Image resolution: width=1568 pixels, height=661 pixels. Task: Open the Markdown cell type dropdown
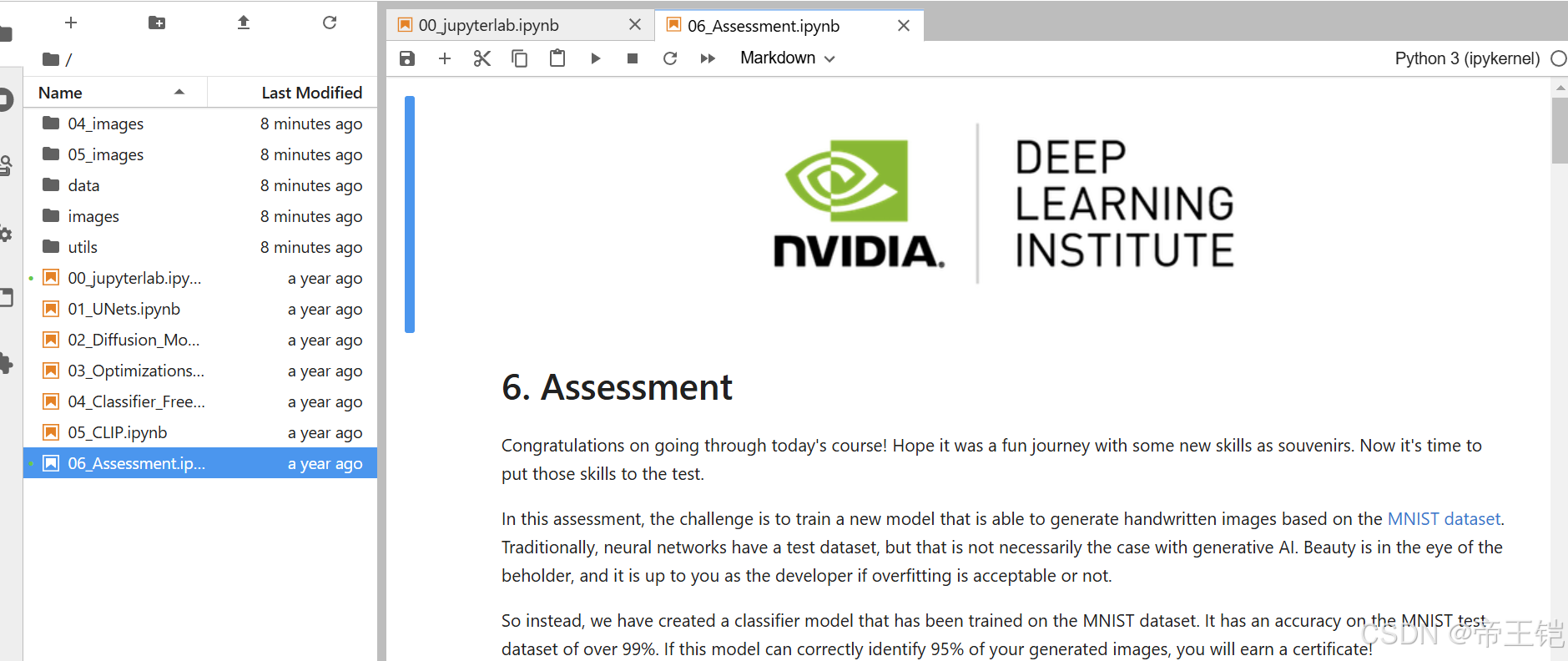pyautogui.click(x=788, y=58)
